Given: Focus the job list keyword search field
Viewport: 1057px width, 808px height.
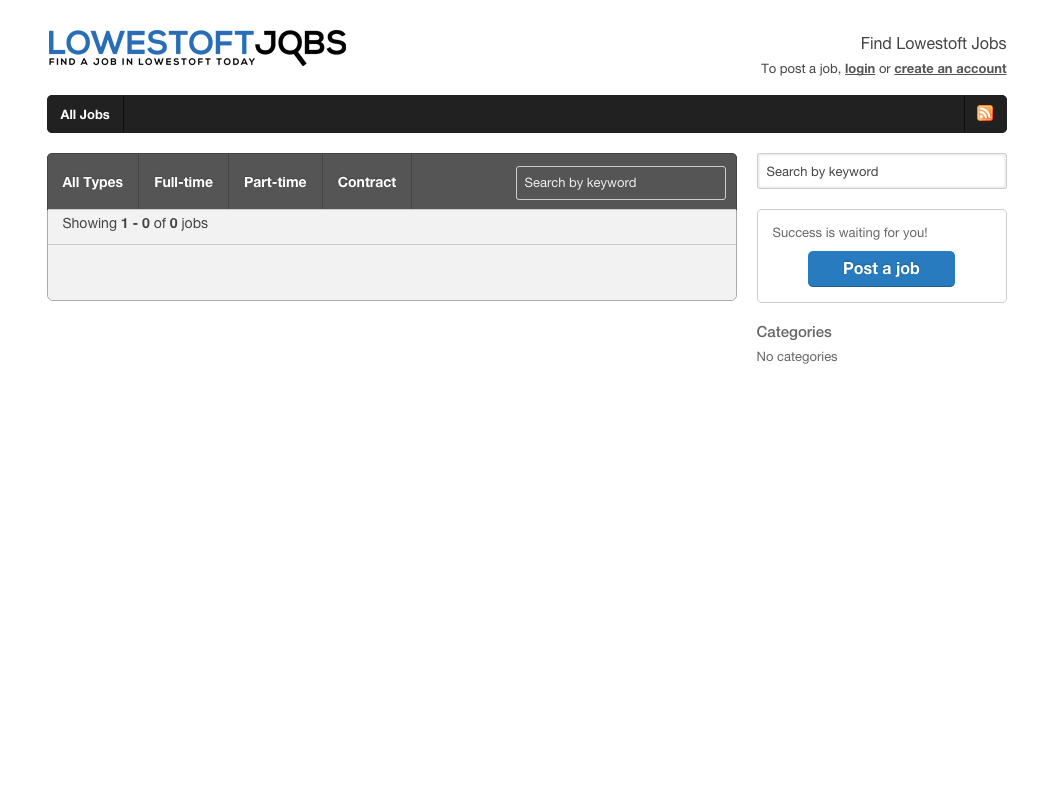Looking at the screenshot, I should tap(621, 183).
